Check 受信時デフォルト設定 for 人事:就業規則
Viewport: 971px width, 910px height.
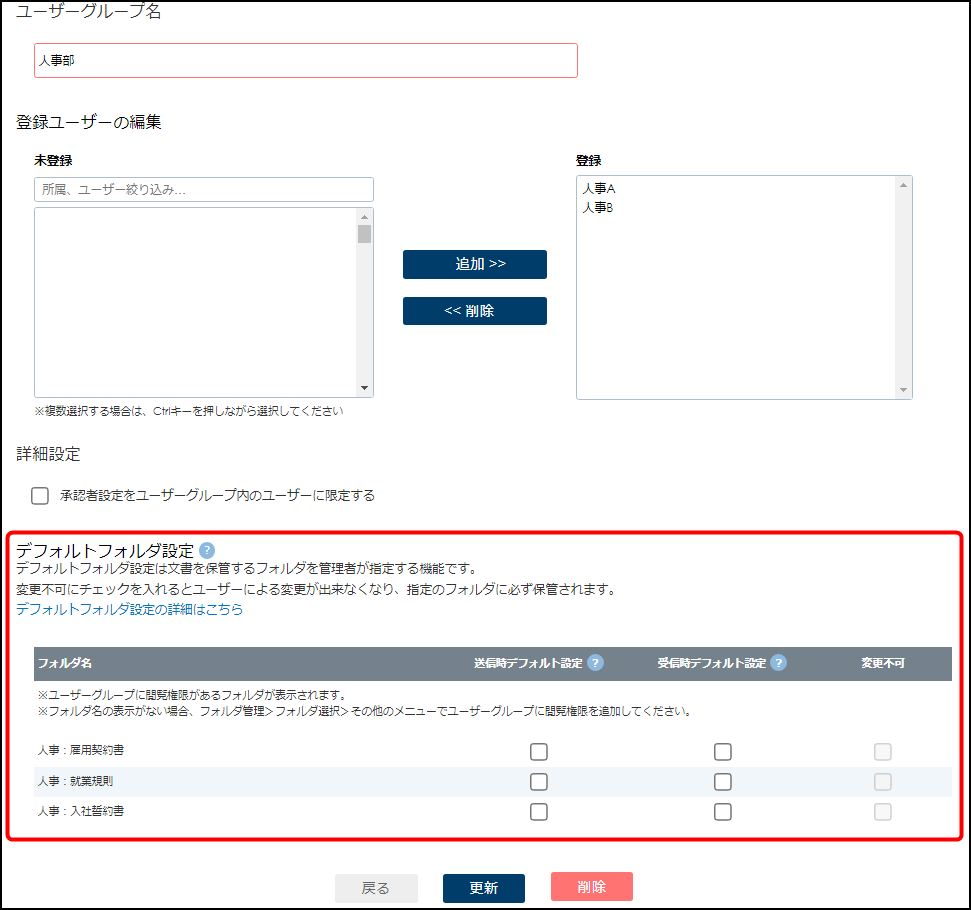(723, 782)
